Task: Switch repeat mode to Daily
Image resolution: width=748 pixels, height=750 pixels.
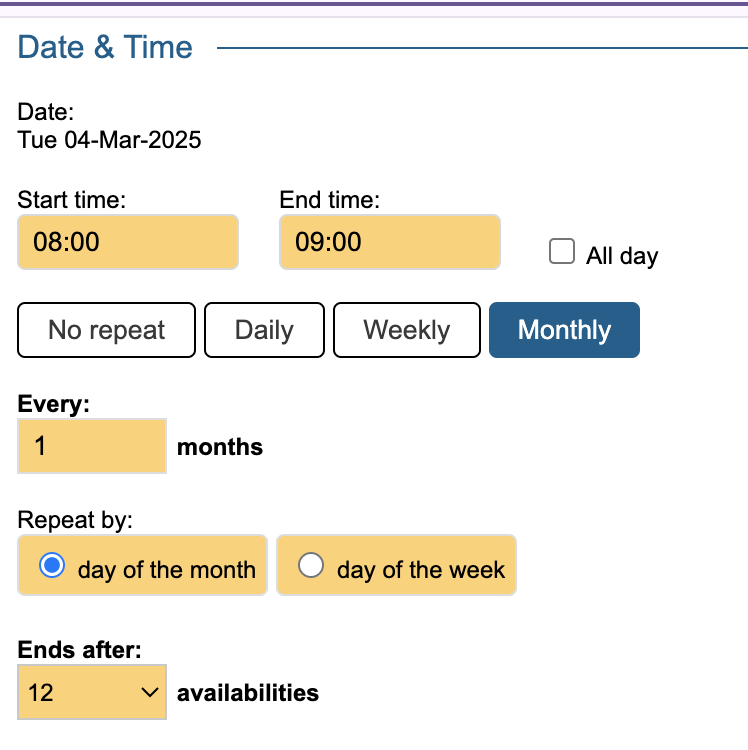Action: 264,330
